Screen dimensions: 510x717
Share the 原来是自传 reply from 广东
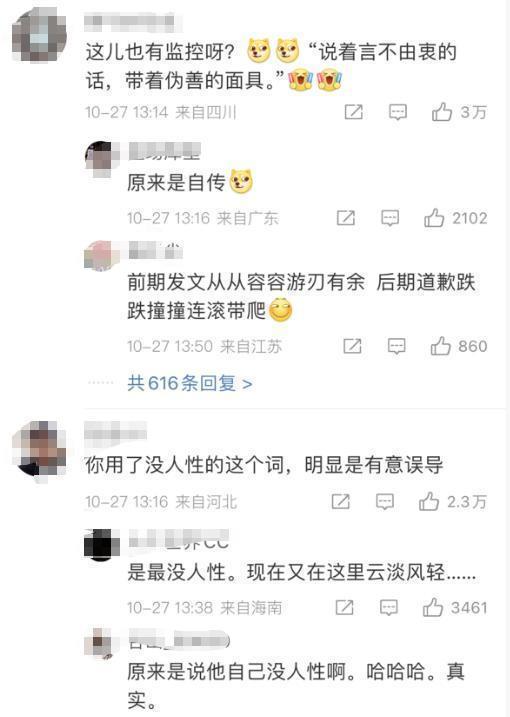coord(346,218)
